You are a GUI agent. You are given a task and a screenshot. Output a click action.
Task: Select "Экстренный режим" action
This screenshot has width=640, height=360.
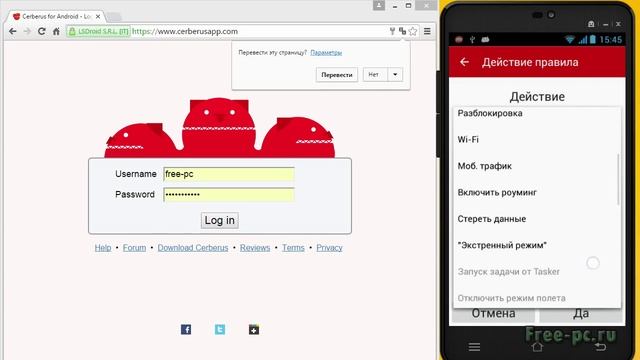(x=536, y=245)
